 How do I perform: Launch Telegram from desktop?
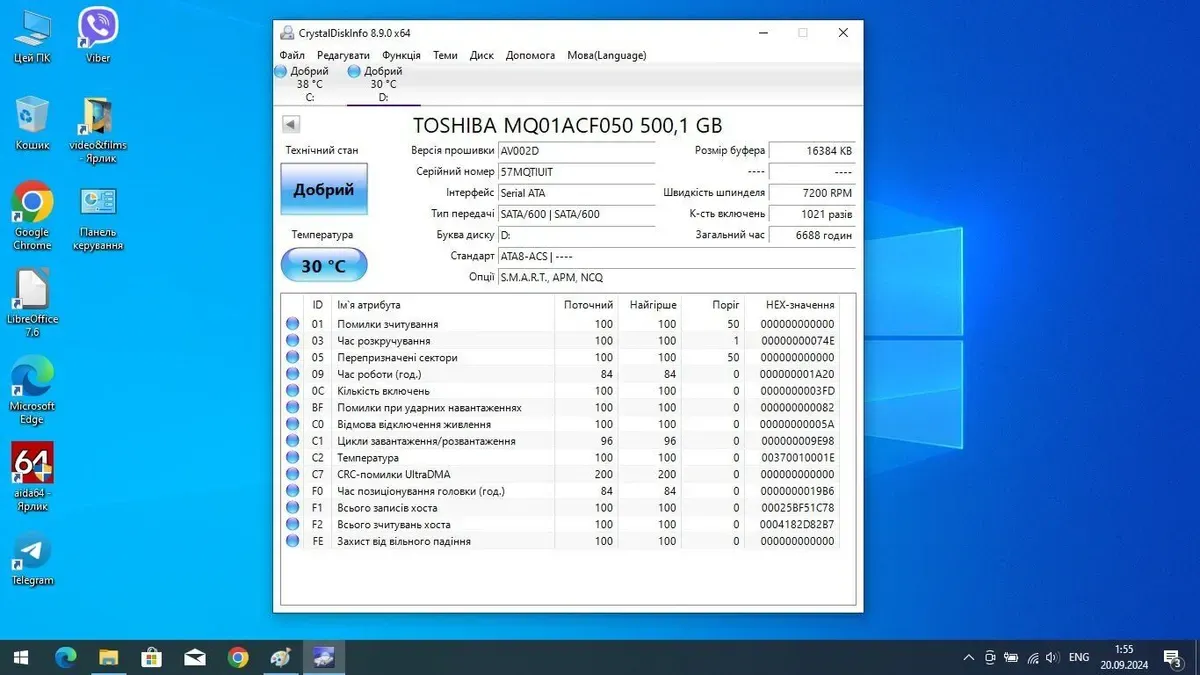(x=32, y=556)
